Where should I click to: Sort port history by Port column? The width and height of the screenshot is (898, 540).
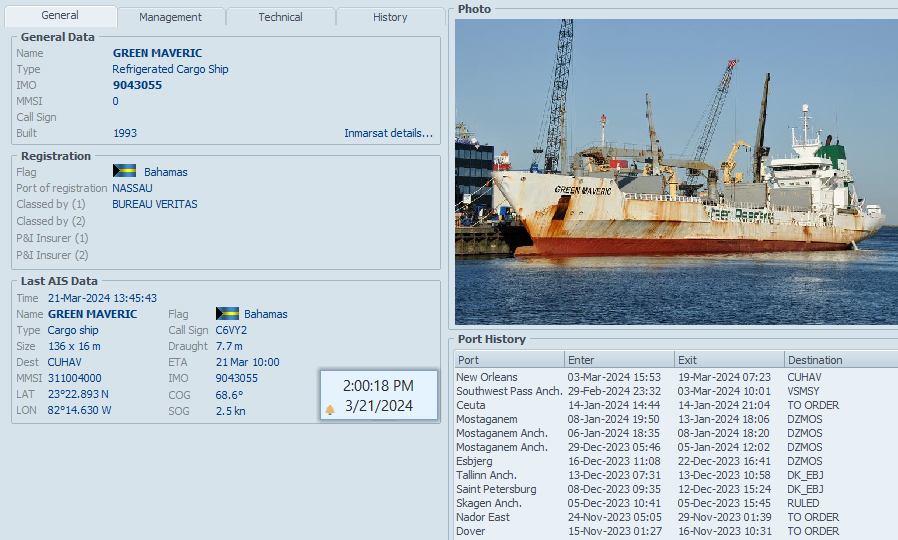point(510,360)
